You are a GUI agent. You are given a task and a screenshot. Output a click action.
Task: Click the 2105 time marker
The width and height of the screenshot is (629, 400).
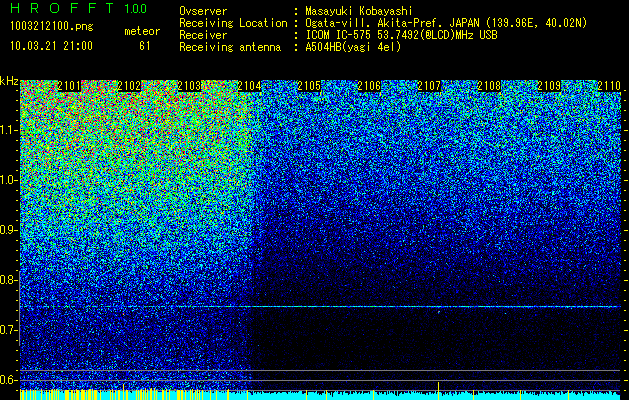point(309,86)
